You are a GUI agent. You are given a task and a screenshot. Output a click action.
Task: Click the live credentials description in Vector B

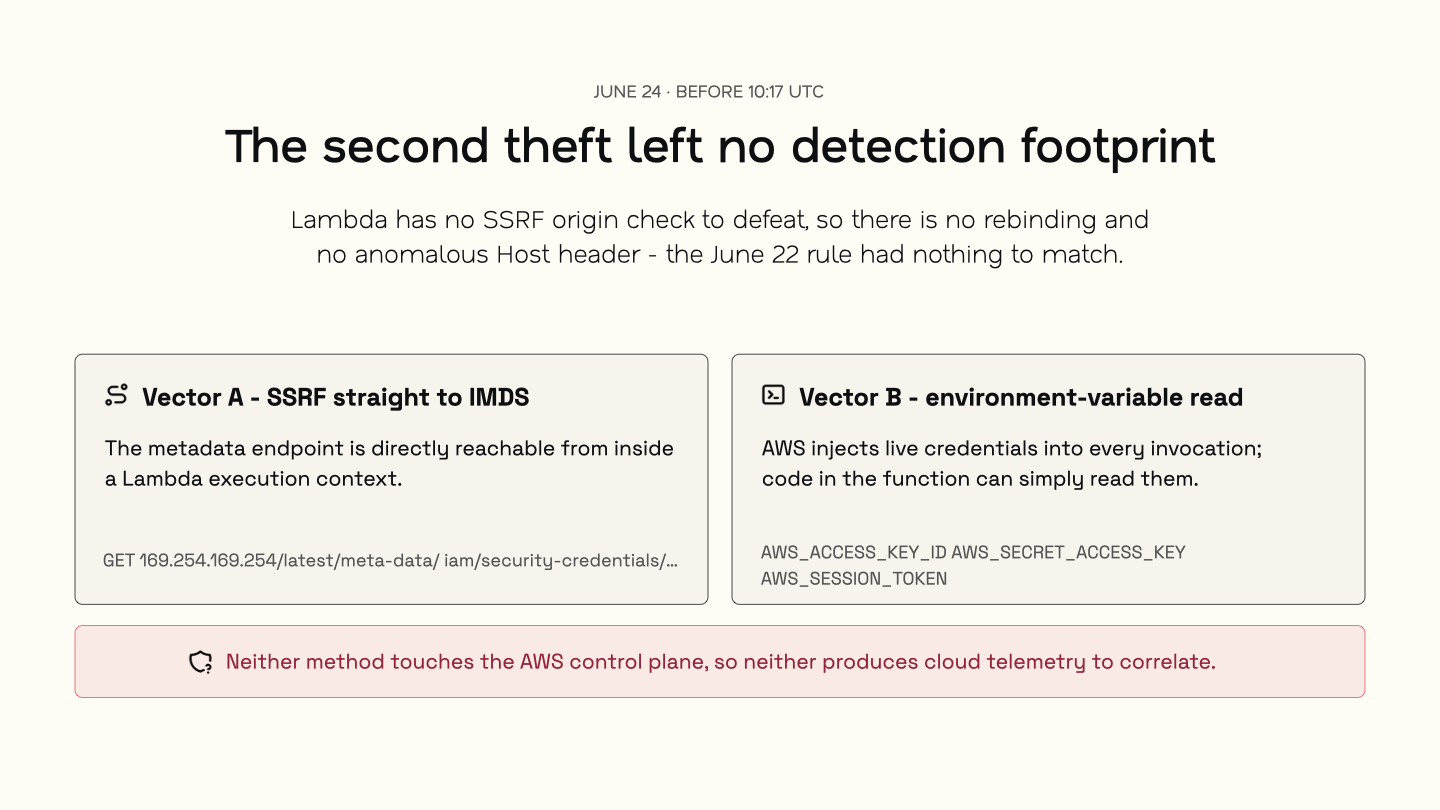point(1012,463)
